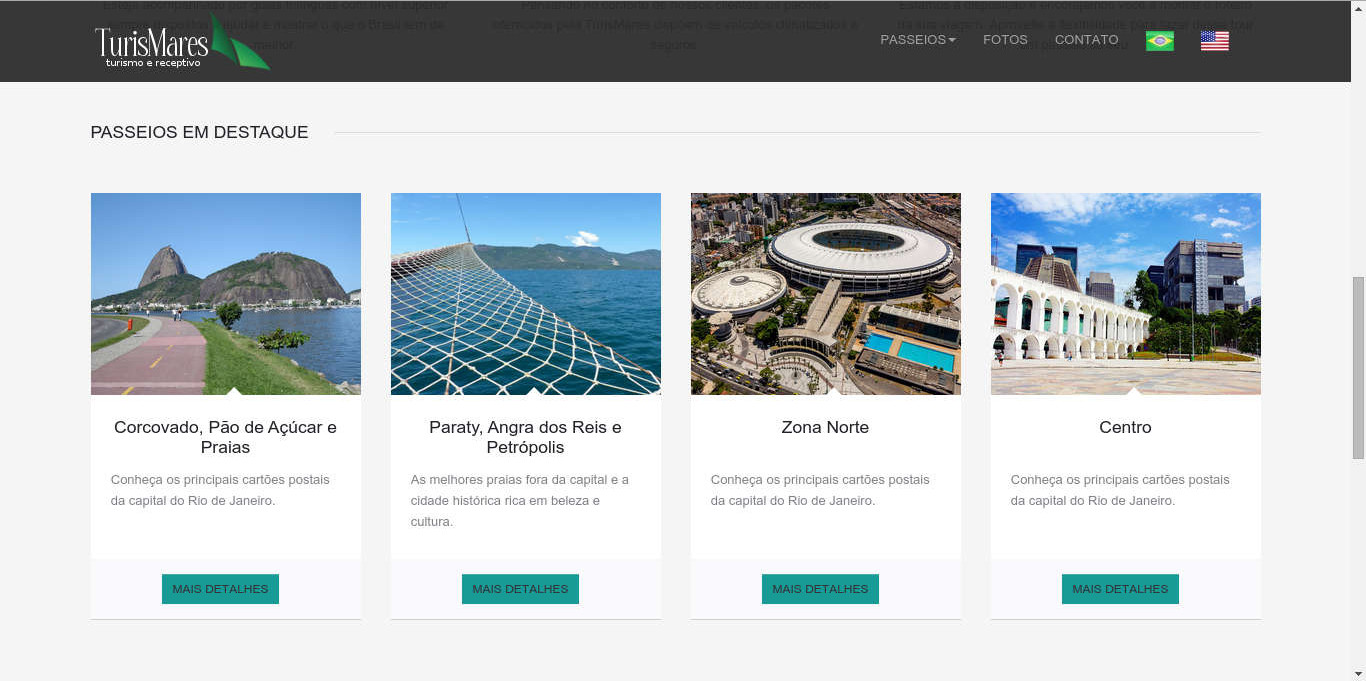Click the 'PASSEIOS EM DESTAQUE' heading
This screenshot has width=1366, height=681.
click(200, 132)
